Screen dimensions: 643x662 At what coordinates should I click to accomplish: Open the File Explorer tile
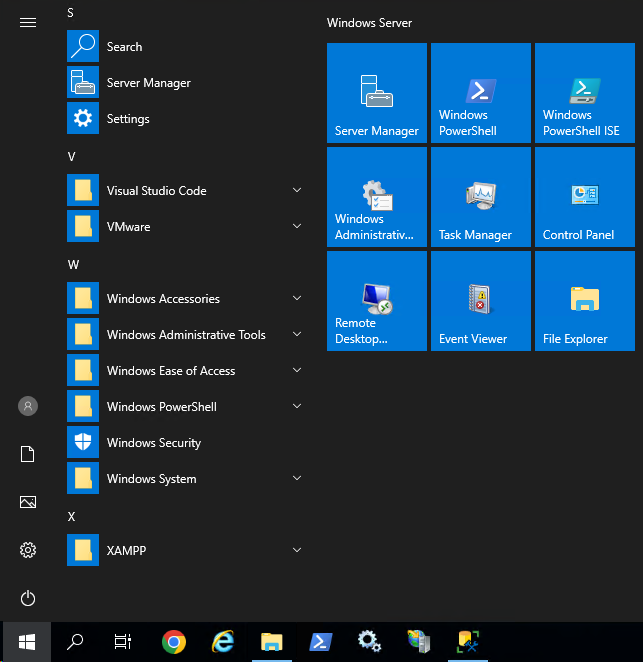[585, 301]
